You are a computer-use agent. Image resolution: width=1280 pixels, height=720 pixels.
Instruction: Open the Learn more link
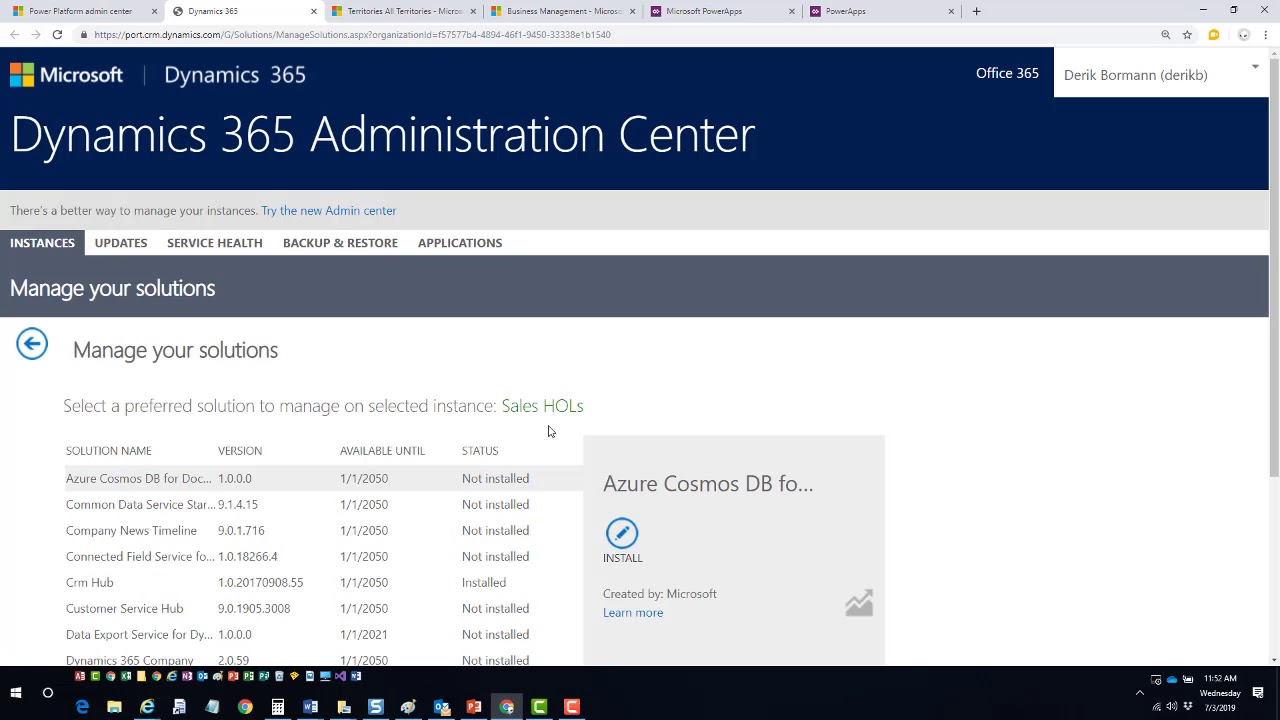633,613
